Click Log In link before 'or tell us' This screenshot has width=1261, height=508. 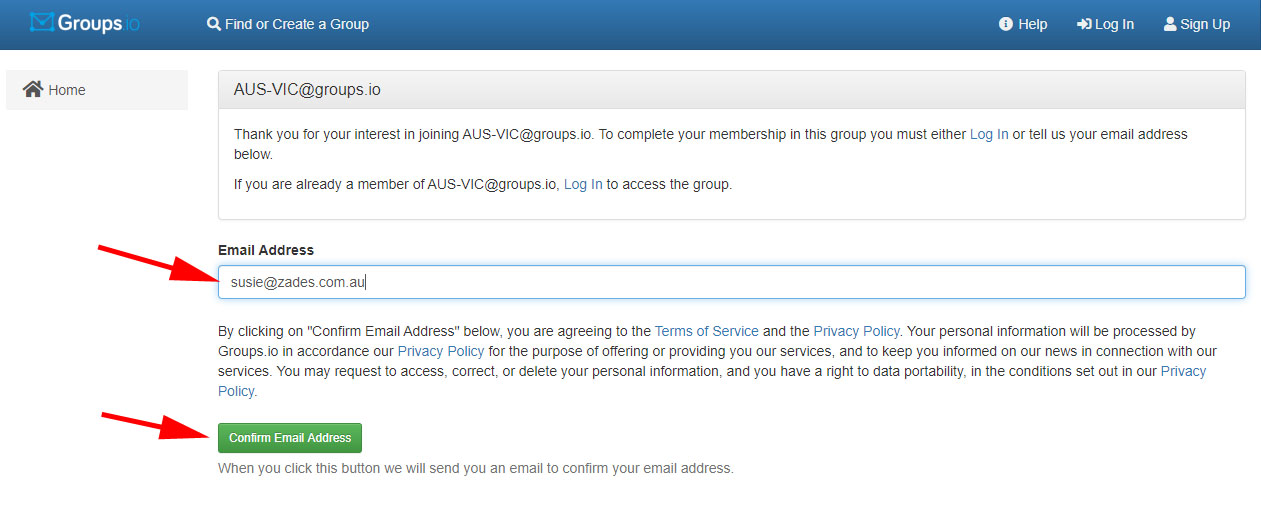tap(989, 134)
